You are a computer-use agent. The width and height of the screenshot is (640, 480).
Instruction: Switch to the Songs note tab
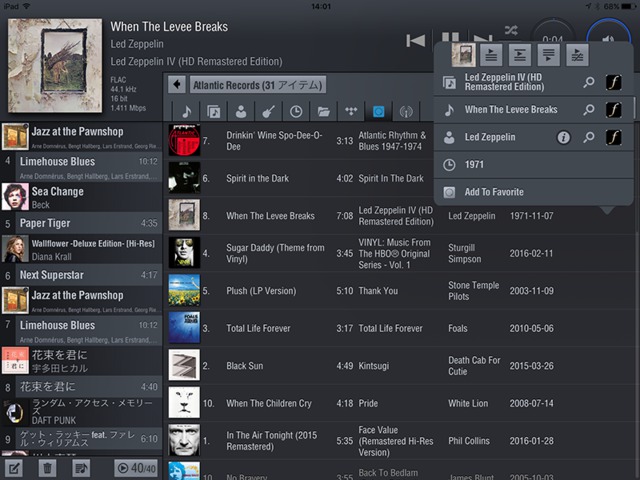[187, 111]
